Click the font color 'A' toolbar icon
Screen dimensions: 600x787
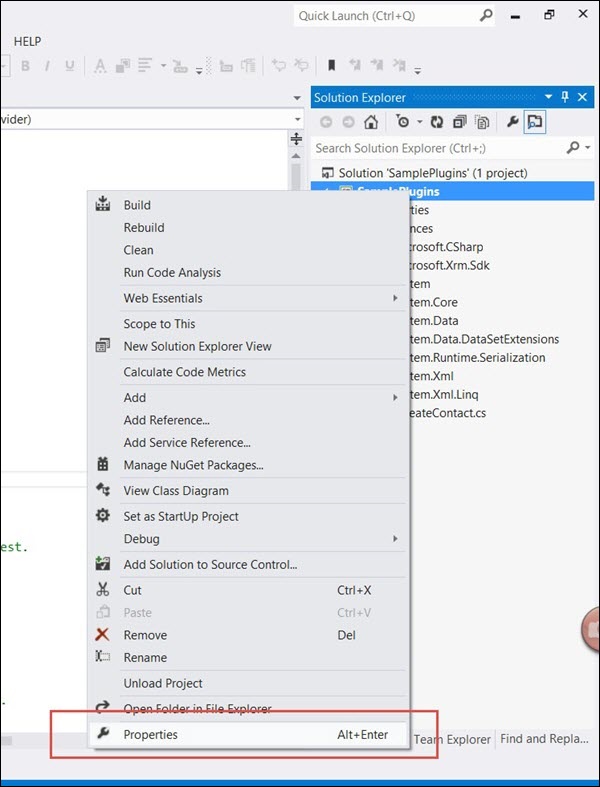tap(100, 66)
